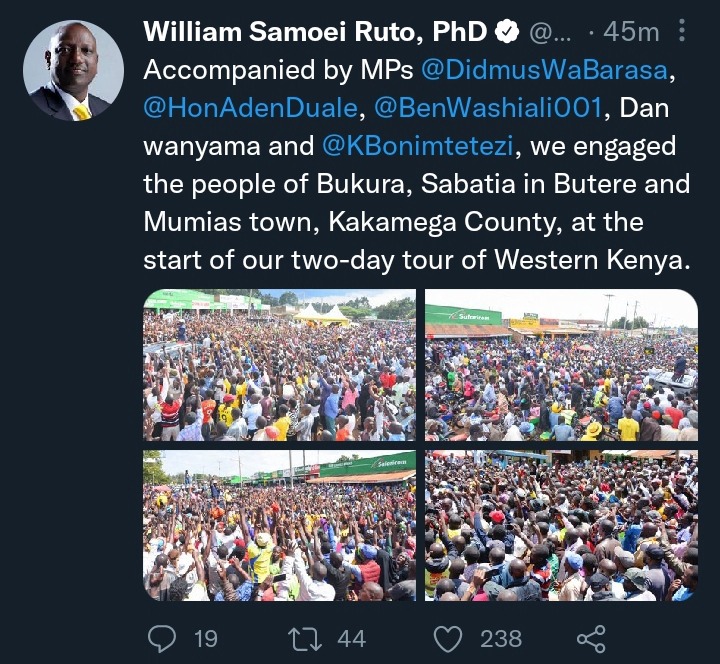This screenshot has width=720, height=664.
Task: Open the @DidmusWaBarasa mention
Action: coord(544,70)
